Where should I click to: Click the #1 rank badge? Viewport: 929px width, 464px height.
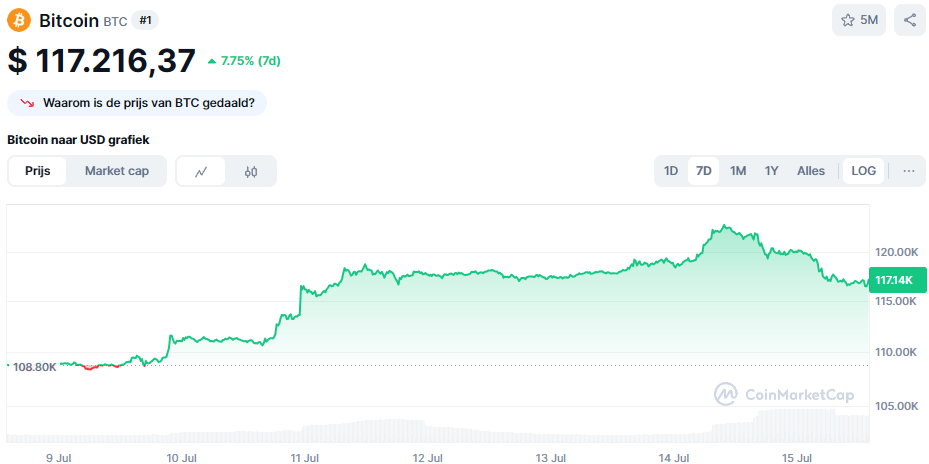(x=145, y=20)
